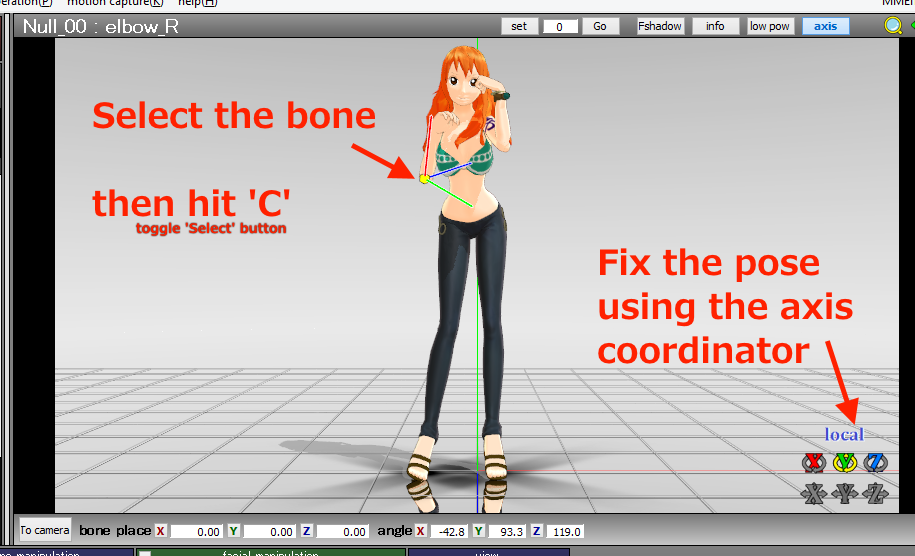Click the blue Z rotation axis icon
Image resolution: width=915 pixels, height=556 pixels.
tap(875, 463)
